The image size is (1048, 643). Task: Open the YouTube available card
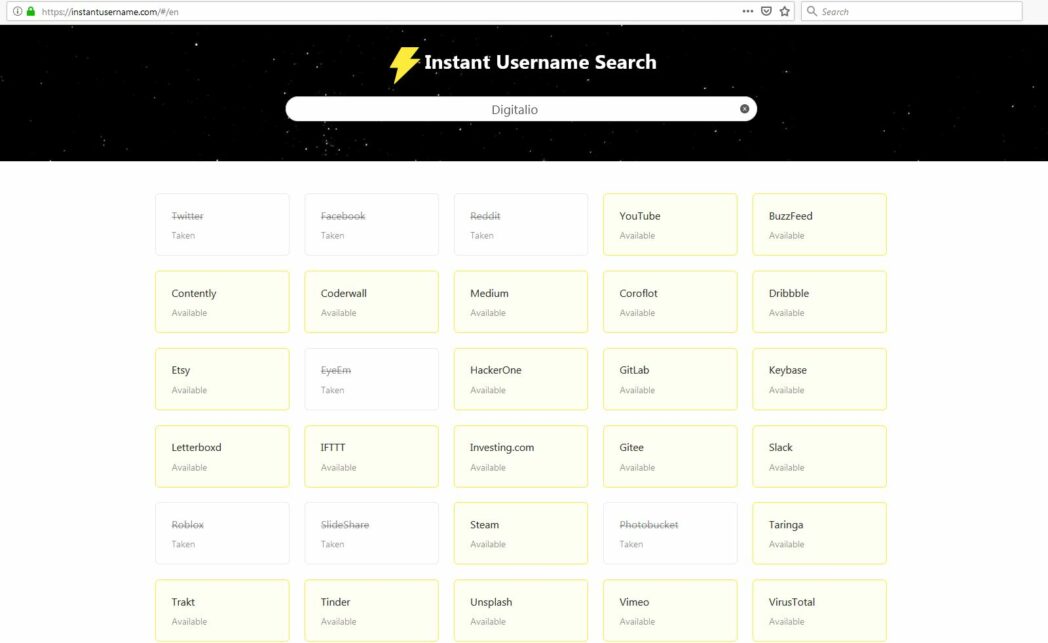click(x=670, y=225)
